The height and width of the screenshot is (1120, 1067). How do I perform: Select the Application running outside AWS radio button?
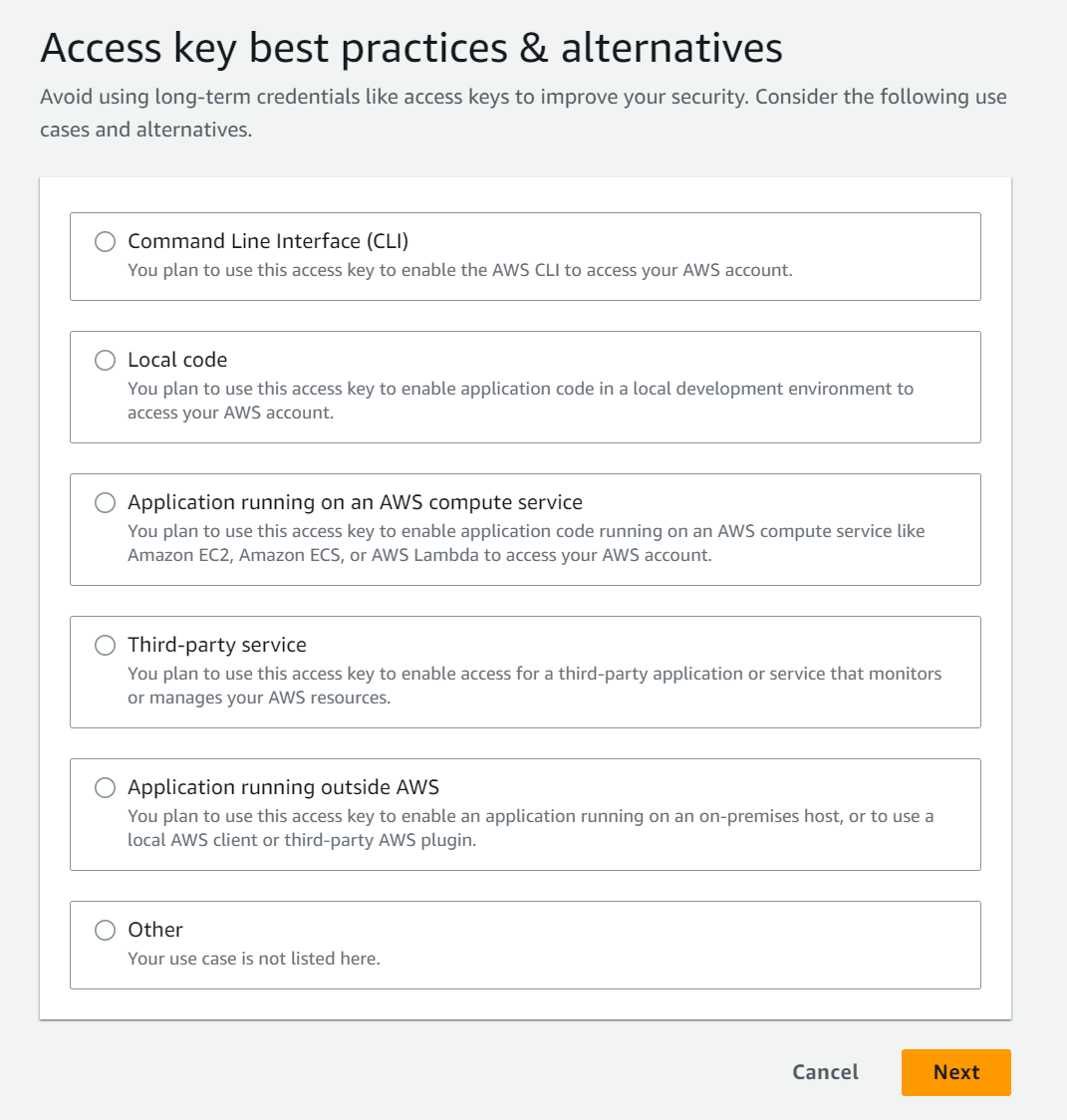pyautogui.click(x=105, y=788)
